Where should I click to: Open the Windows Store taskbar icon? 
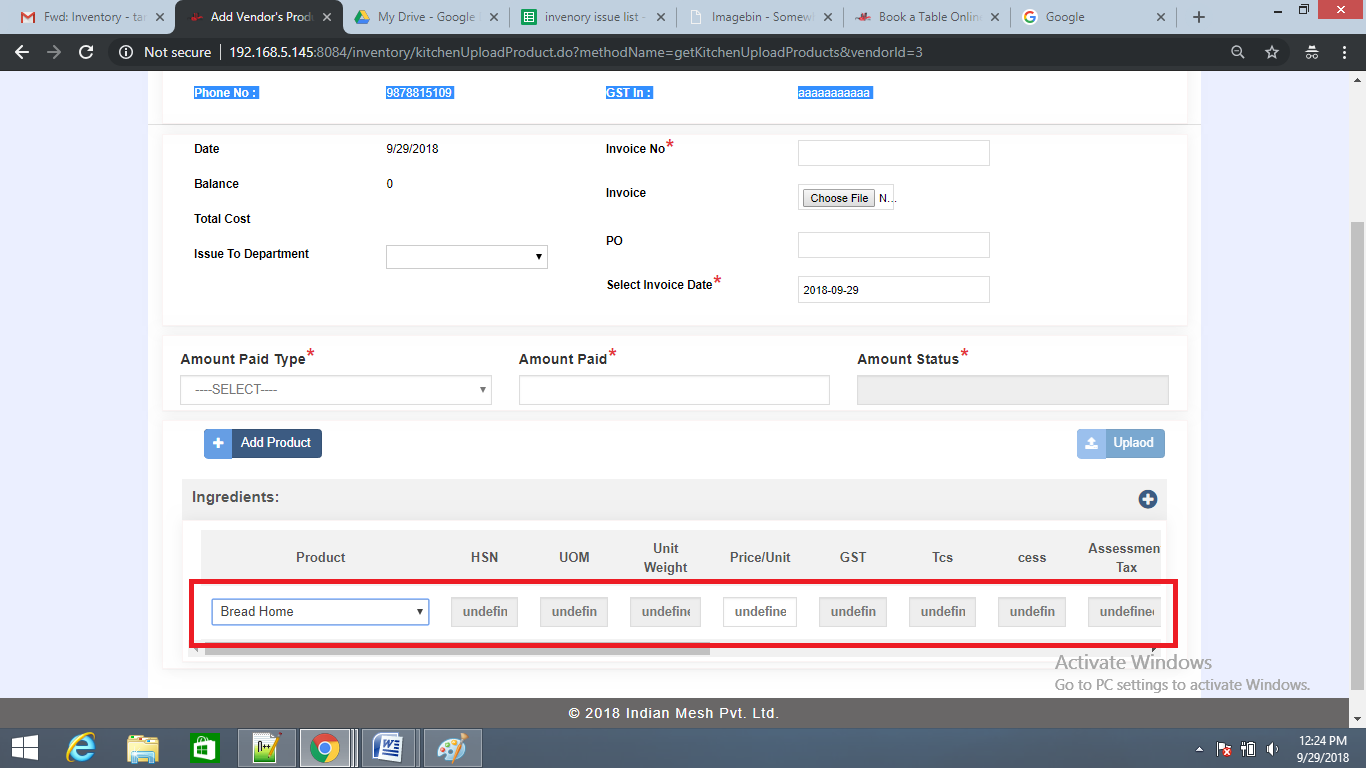pyautogui.click(x=204, y=748)
